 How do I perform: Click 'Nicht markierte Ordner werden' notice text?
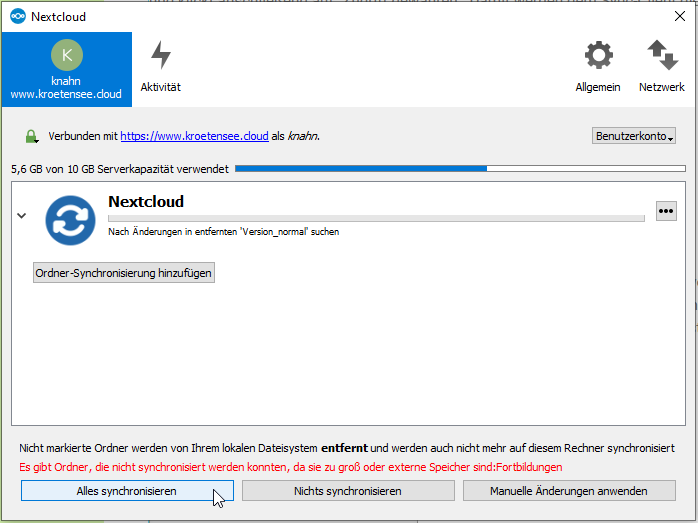point(347,448)
